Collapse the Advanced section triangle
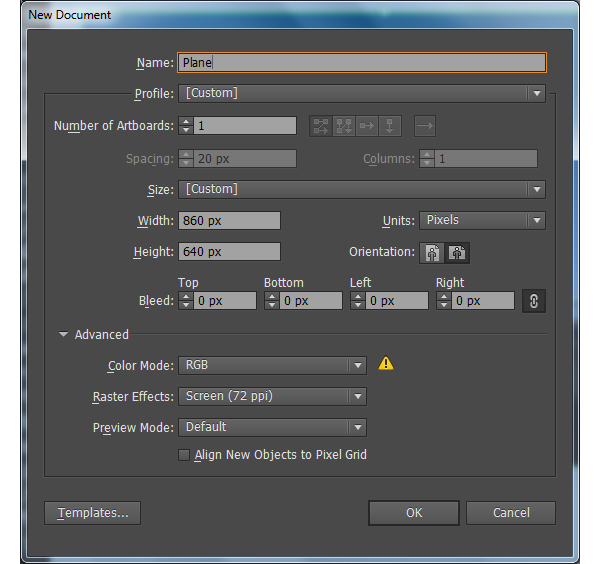The height and width of the screenshot is (564, 600). point(64,334)
